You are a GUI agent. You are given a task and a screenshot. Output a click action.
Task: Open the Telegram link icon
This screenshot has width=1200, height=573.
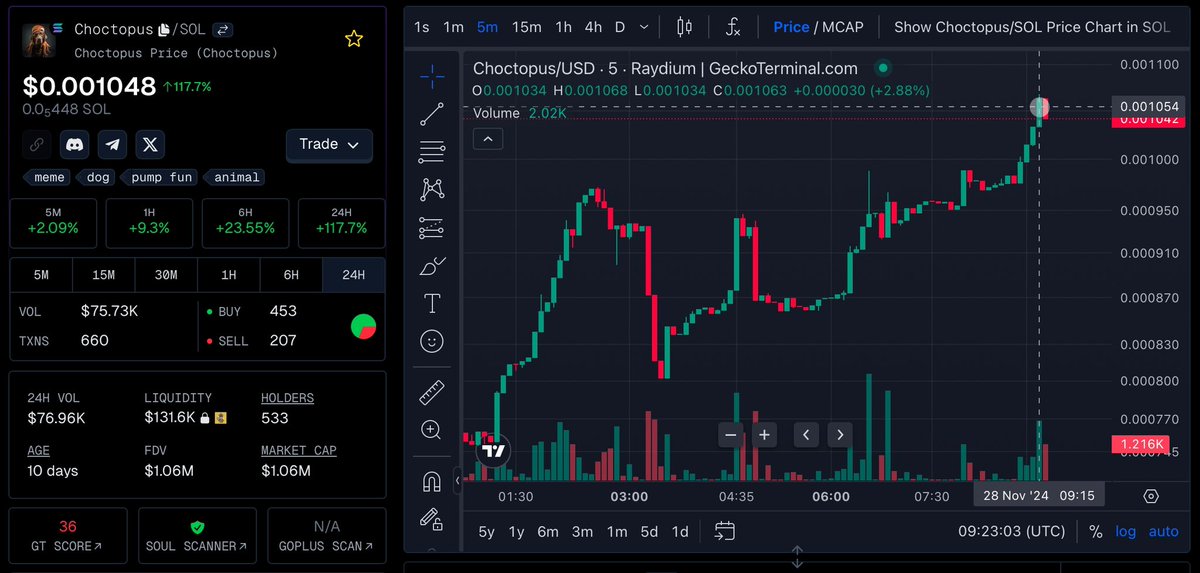tap(113, 144)
